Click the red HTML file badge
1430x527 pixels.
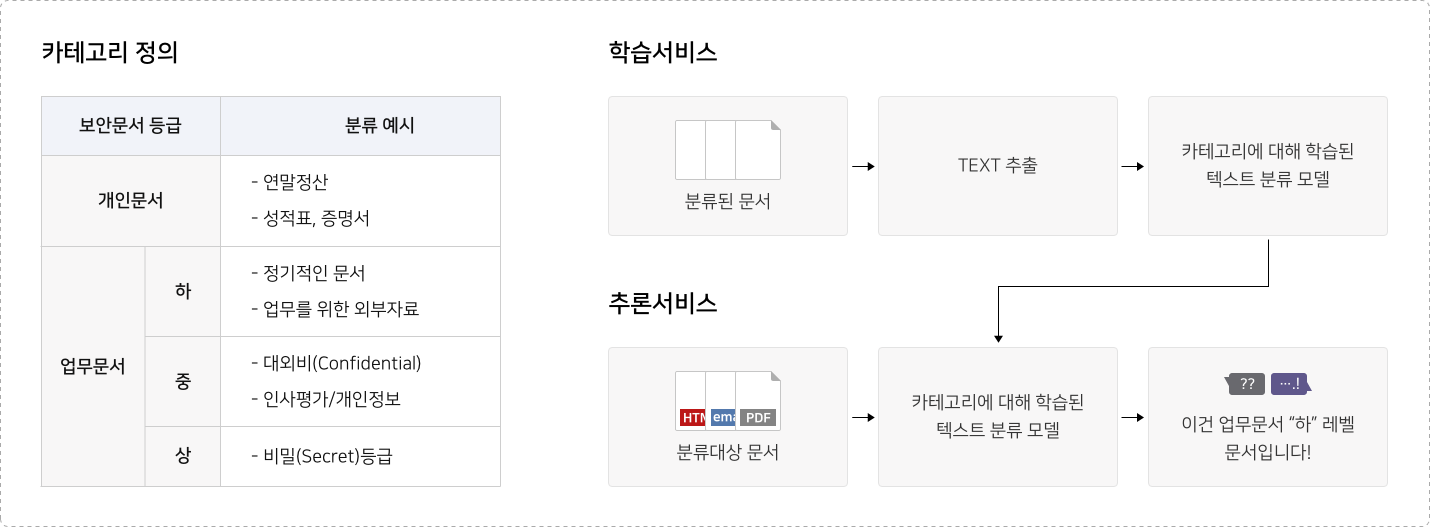[692, 417]
